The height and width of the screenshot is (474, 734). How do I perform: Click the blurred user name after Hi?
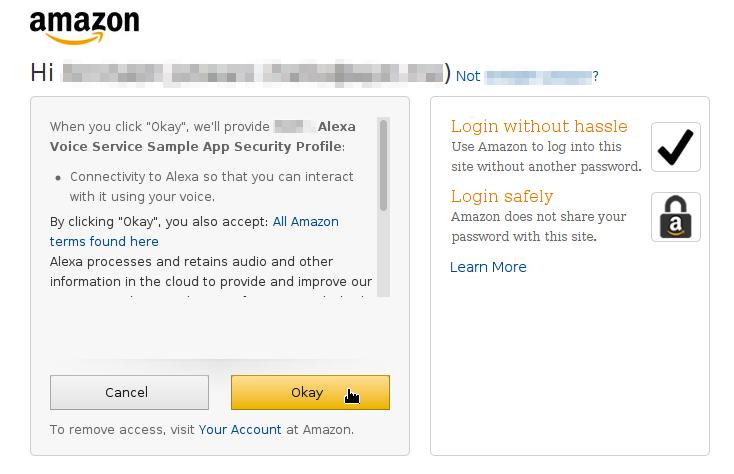click(252, 73)
